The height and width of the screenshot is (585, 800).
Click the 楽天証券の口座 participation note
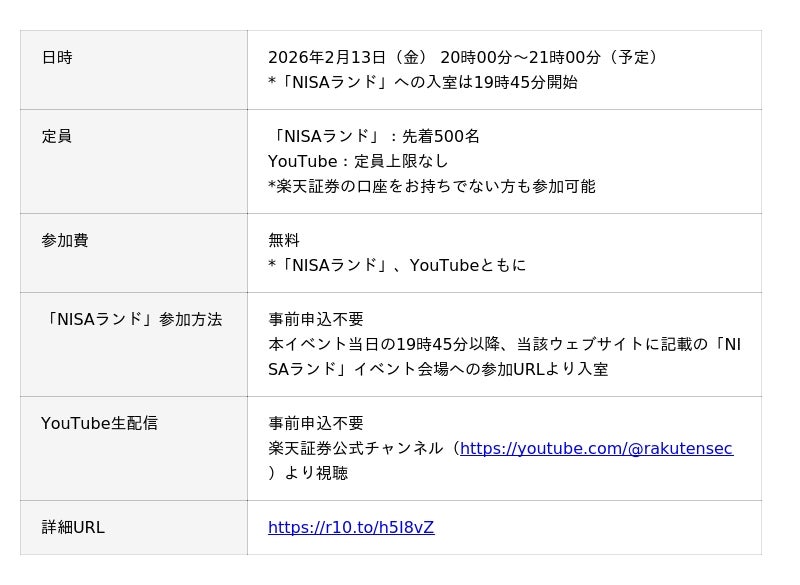(x=432, y=187)
